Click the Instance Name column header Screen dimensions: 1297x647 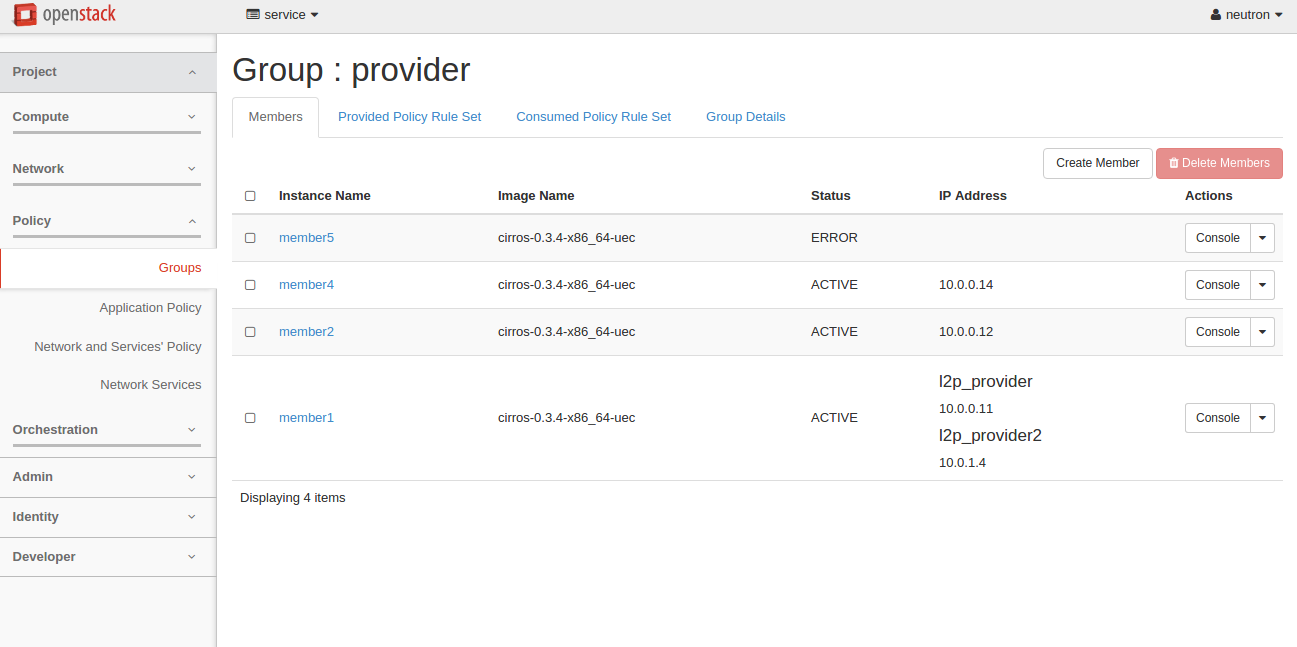click(324, 196)
